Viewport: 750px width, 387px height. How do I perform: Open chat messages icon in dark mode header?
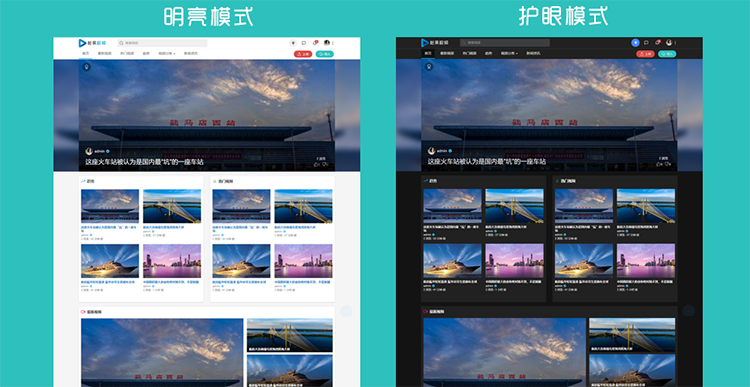point(646,43)
